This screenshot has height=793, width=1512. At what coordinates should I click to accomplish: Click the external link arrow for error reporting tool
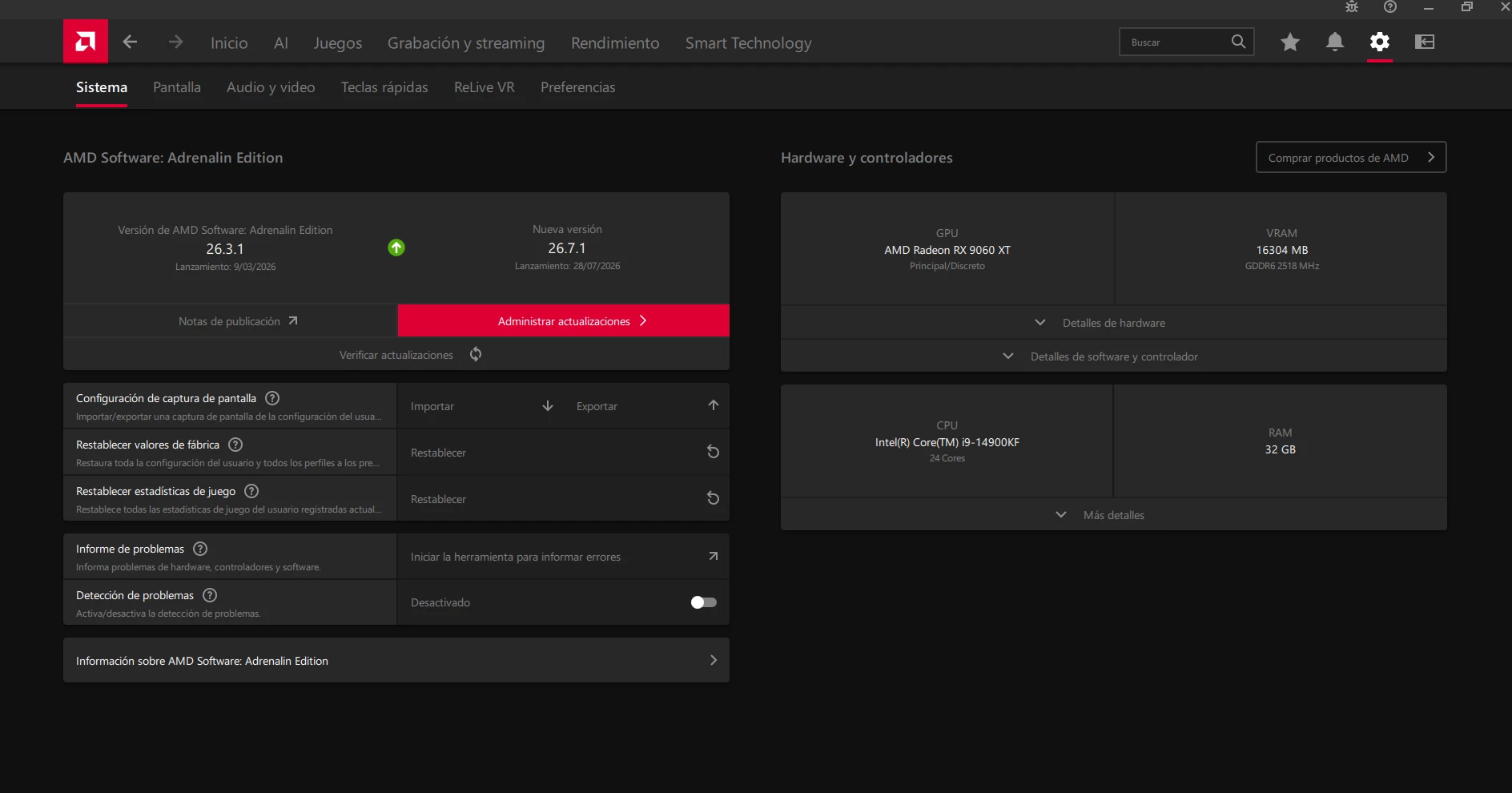click(x=714, y=556)
